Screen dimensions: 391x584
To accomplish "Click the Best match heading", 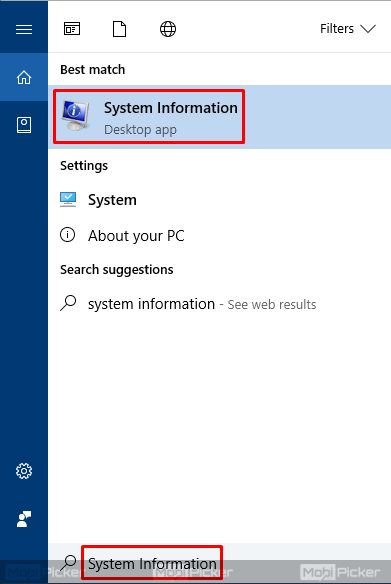I will tap(93, 70).
